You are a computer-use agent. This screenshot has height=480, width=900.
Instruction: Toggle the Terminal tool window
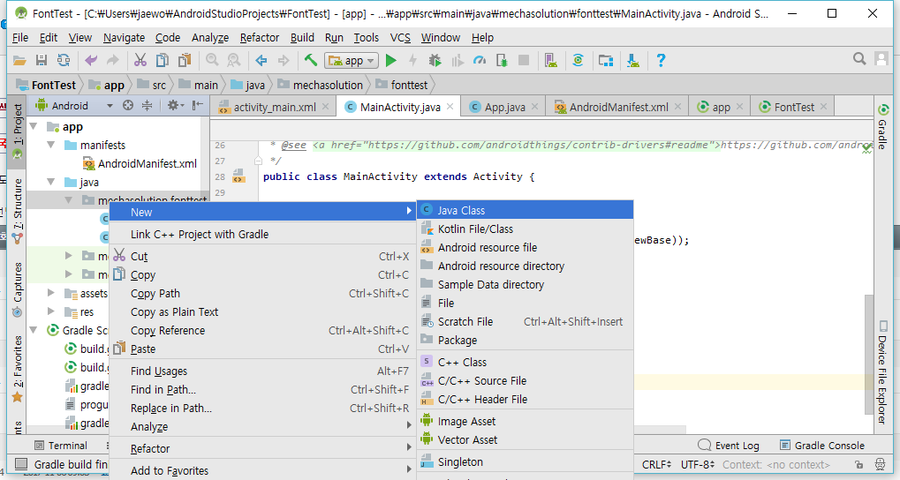61,445
